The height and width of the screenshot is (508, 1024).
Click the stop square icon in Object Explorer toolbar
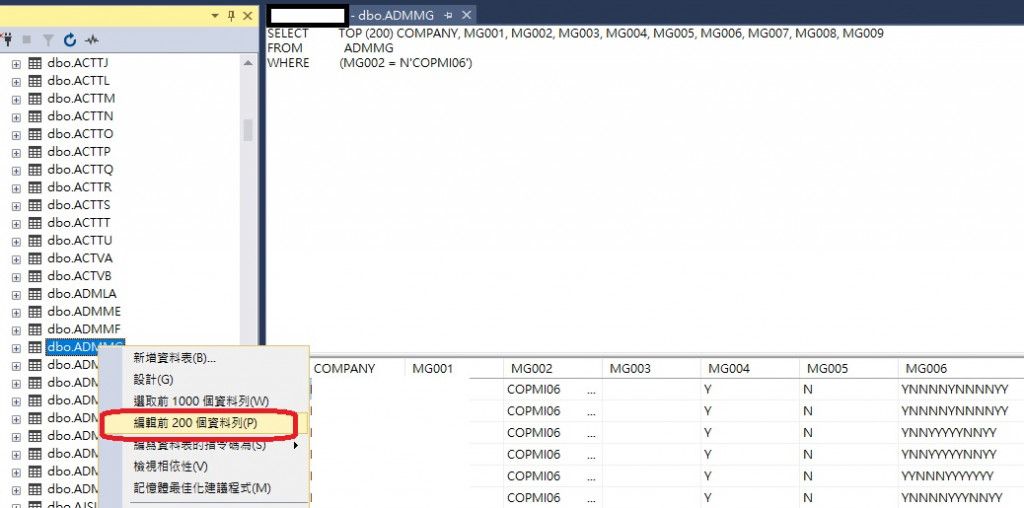[x=27, y=40]
